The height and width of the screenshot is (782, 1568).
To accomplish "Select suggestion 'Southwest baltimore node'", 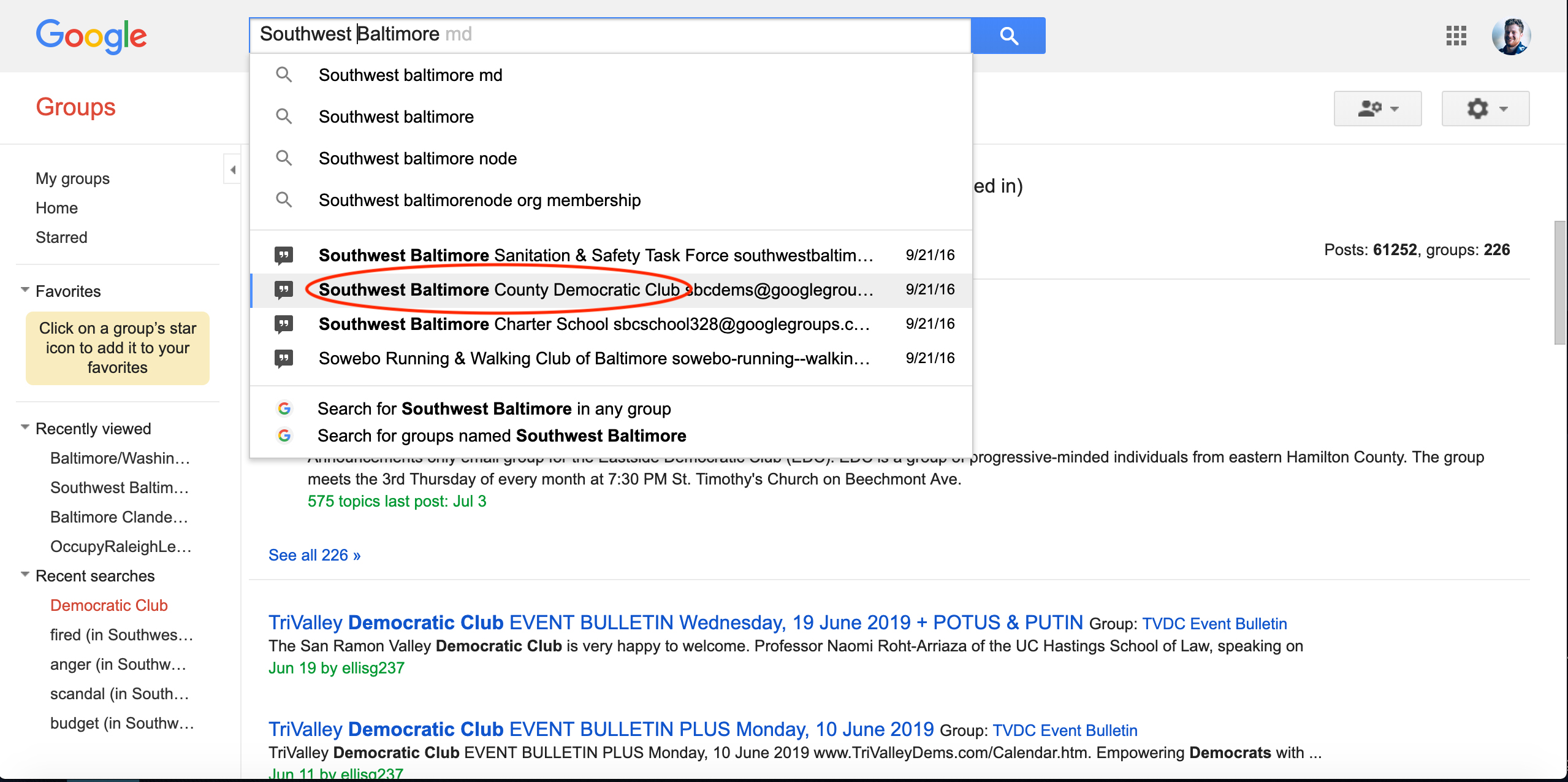I will 611,158.
